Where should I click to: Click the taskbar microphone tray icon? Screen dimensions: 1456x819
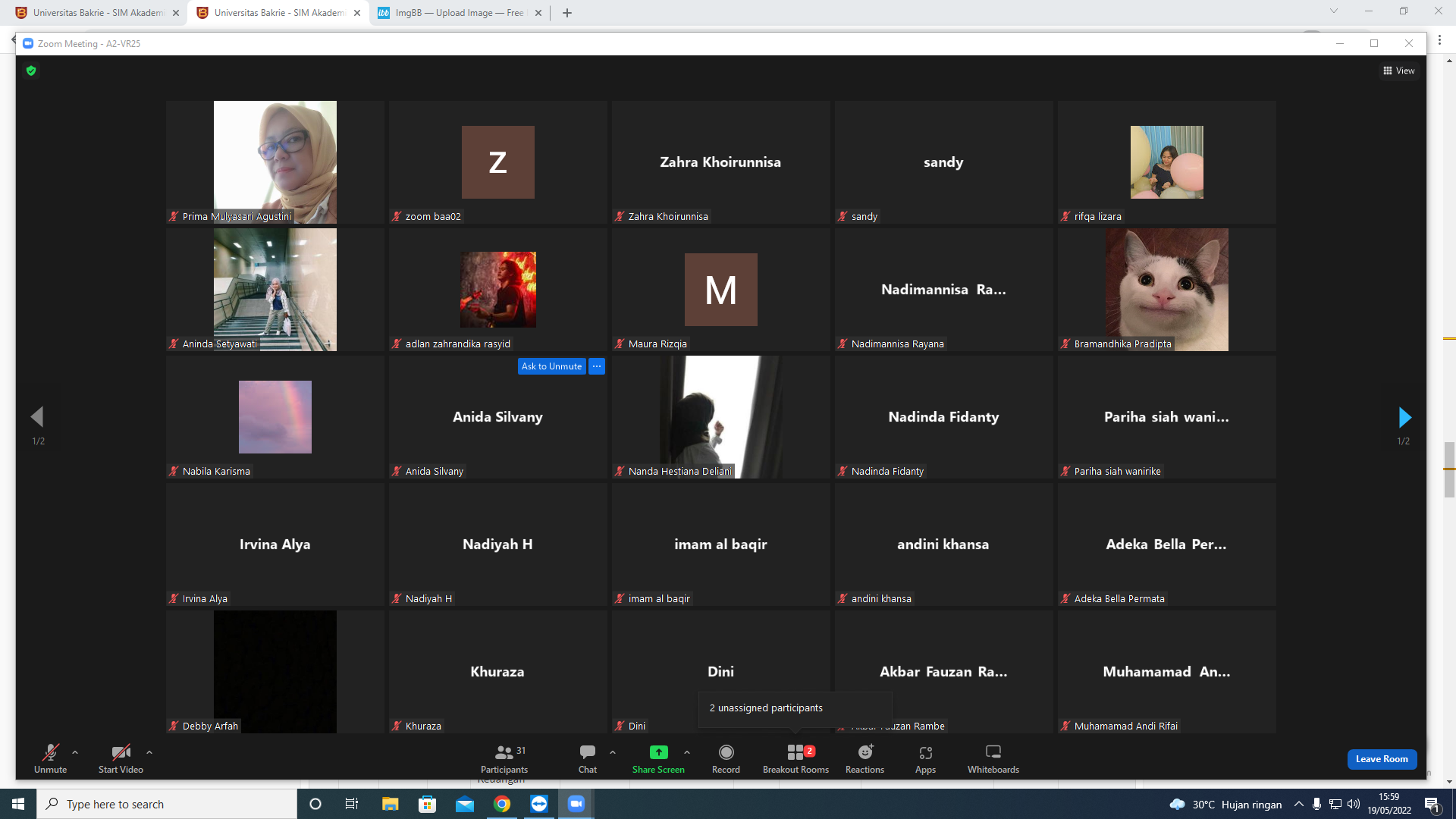1317,804
